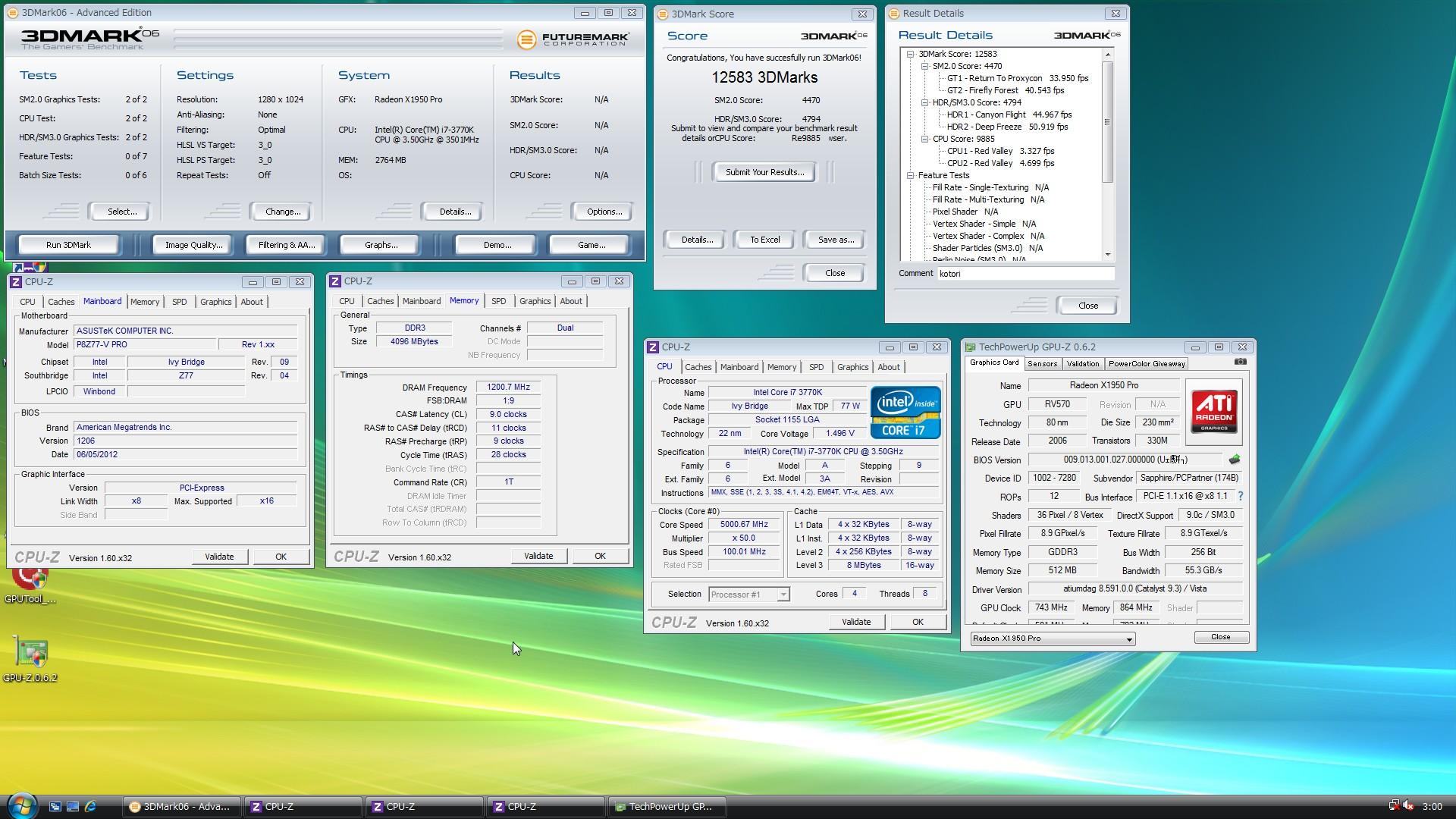Click the Select... button under Tests

[x=121, y=212]
